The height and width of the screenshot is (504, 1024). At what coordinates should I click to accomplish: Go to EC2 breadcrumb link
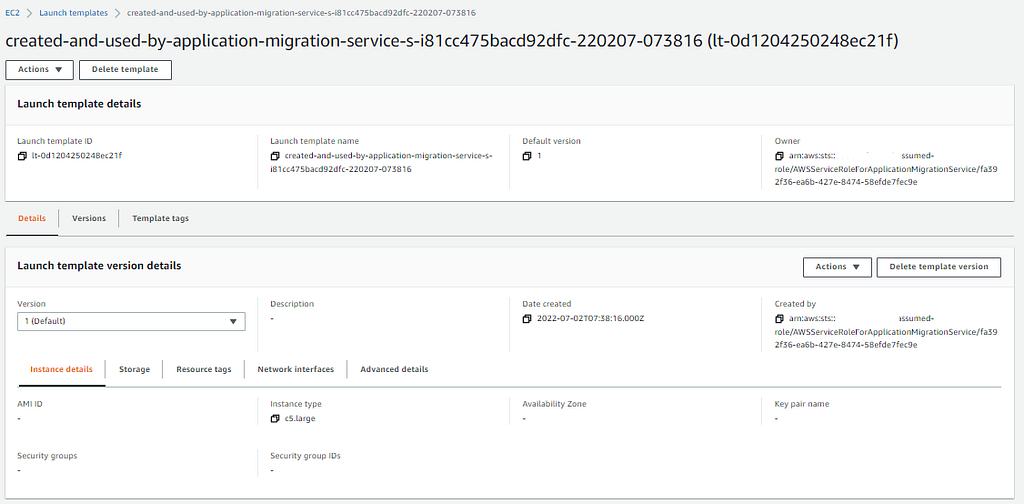(x=12, y=12)
